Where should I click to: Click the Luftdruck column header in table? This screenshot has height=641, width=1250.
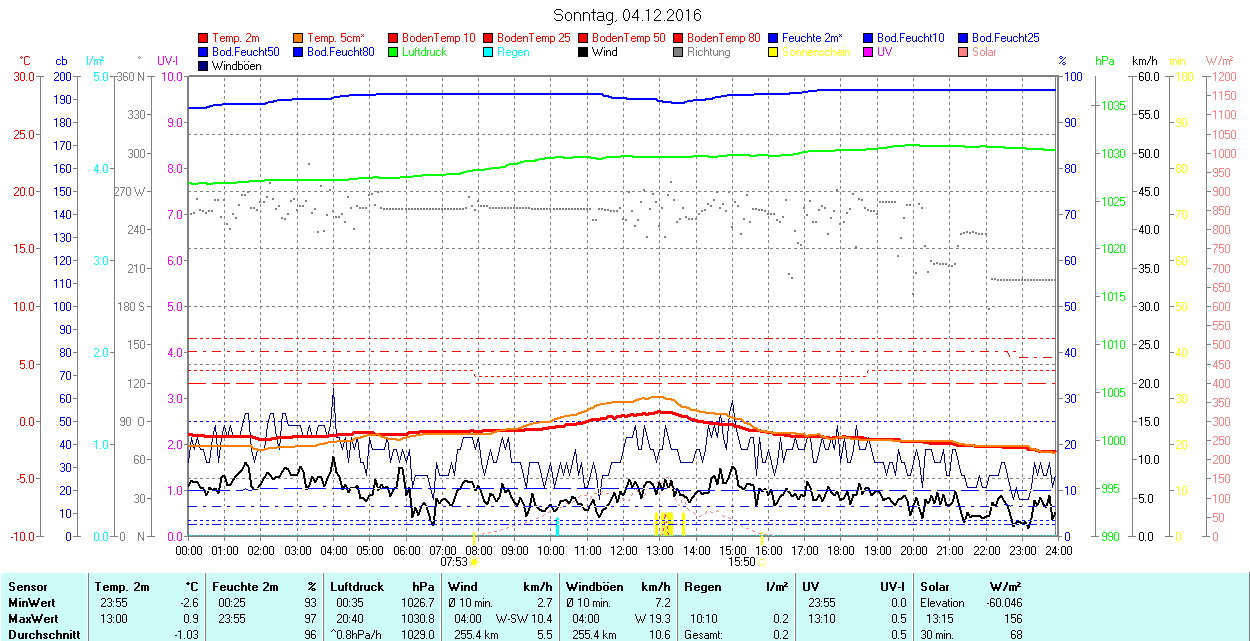(355, 587)
